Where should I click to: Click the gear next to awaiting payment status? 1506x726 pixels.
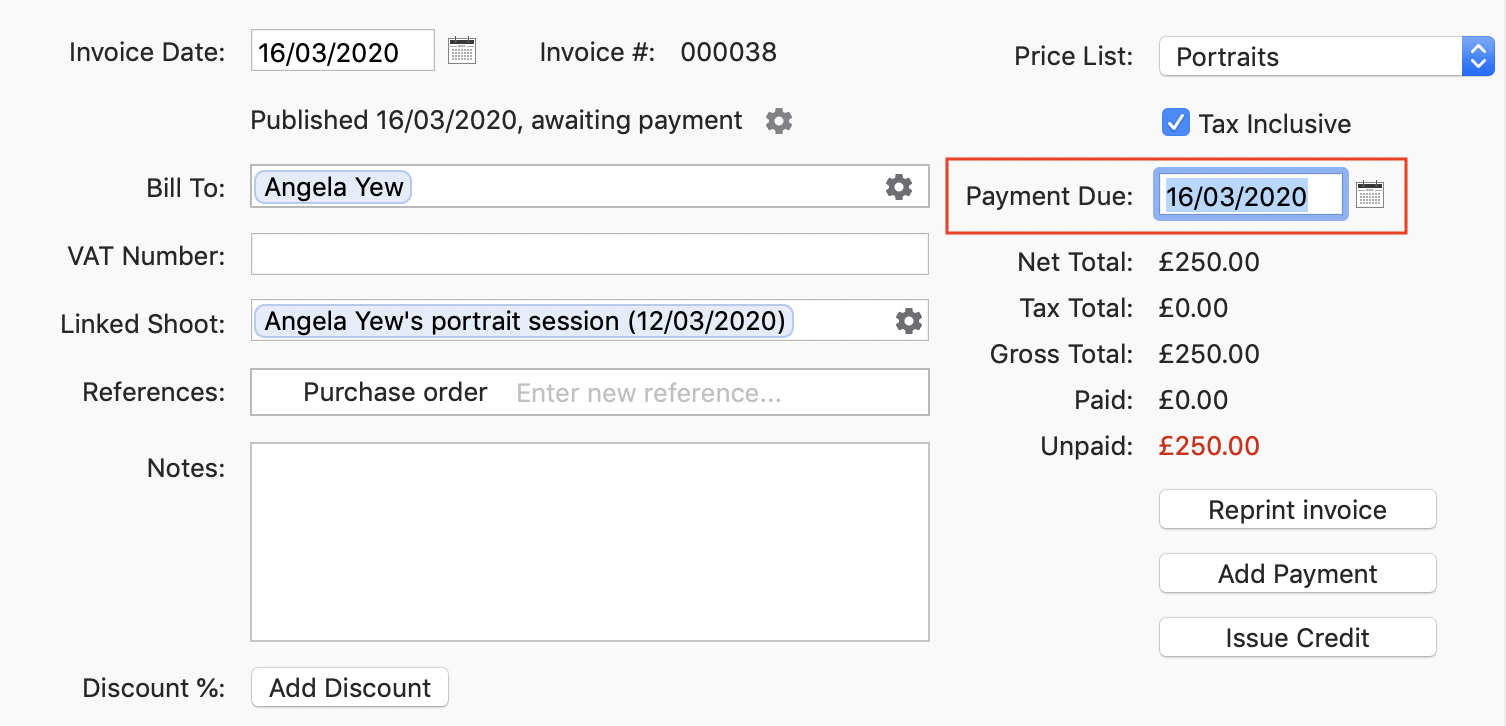coord(778,120)
